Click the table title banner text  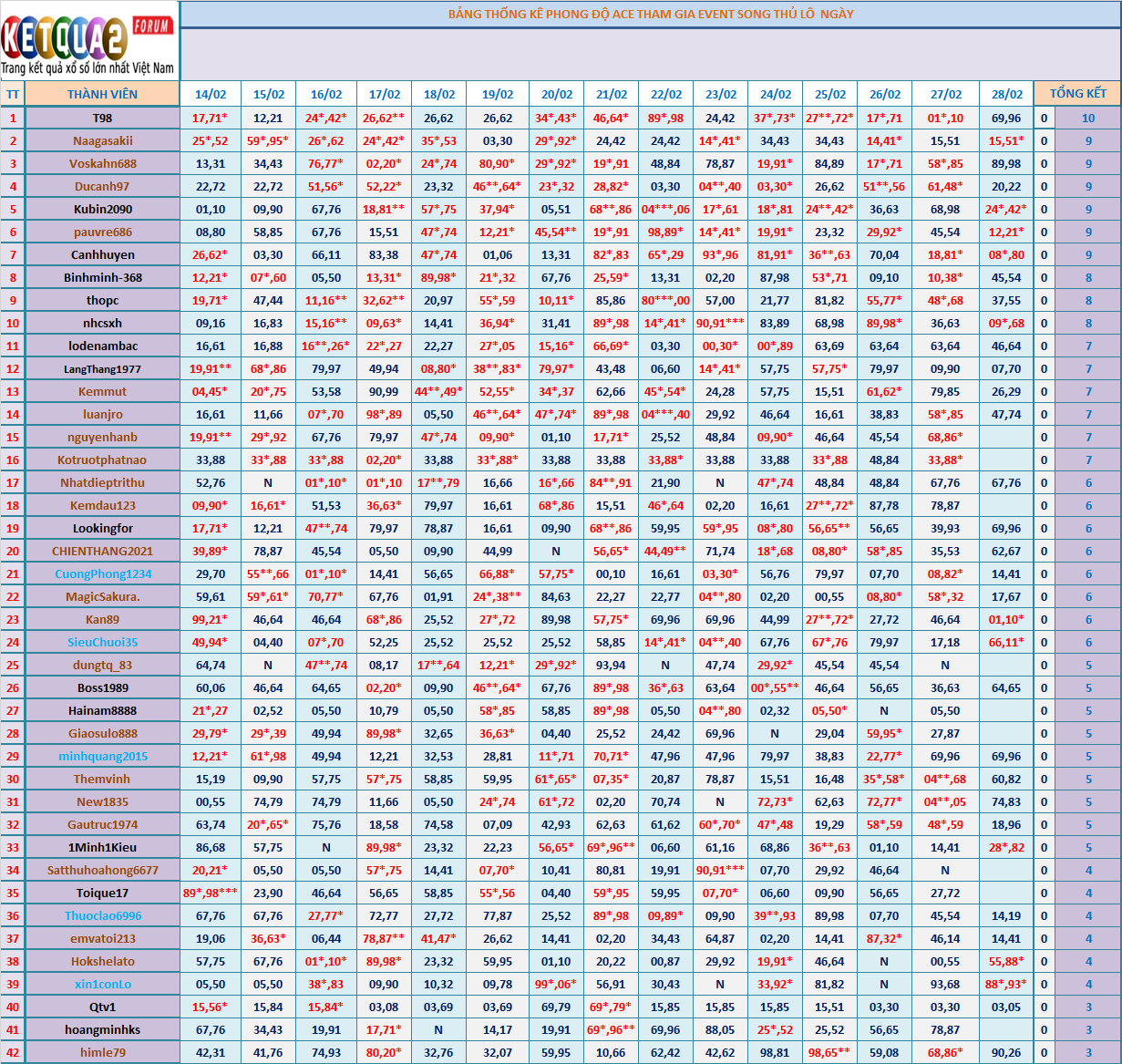[x=650, y=14]
